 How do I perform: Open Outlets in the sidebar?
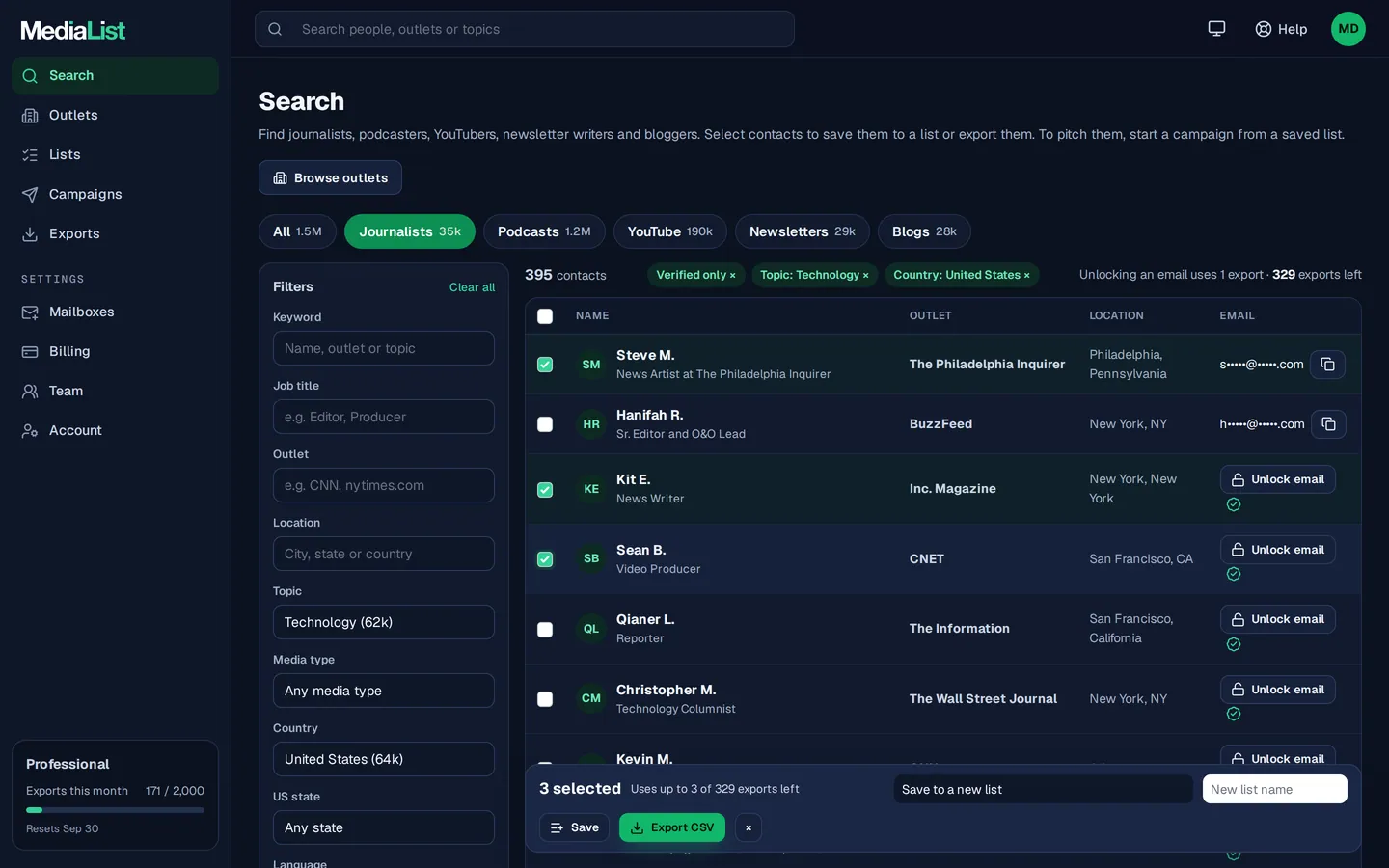115,115
